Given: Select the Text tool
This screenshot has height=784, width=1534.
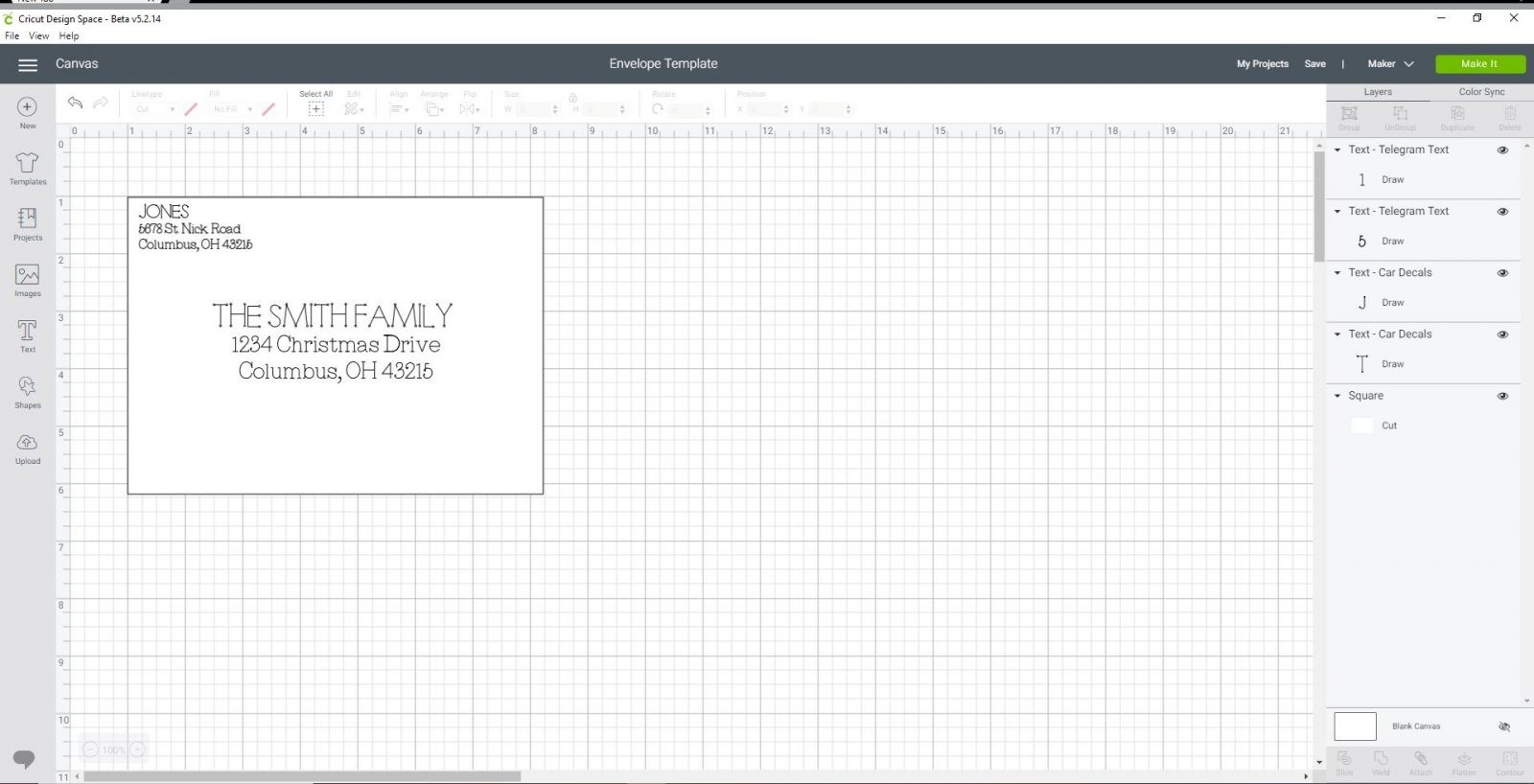Looking at the screenshot, I should [27, 335].
